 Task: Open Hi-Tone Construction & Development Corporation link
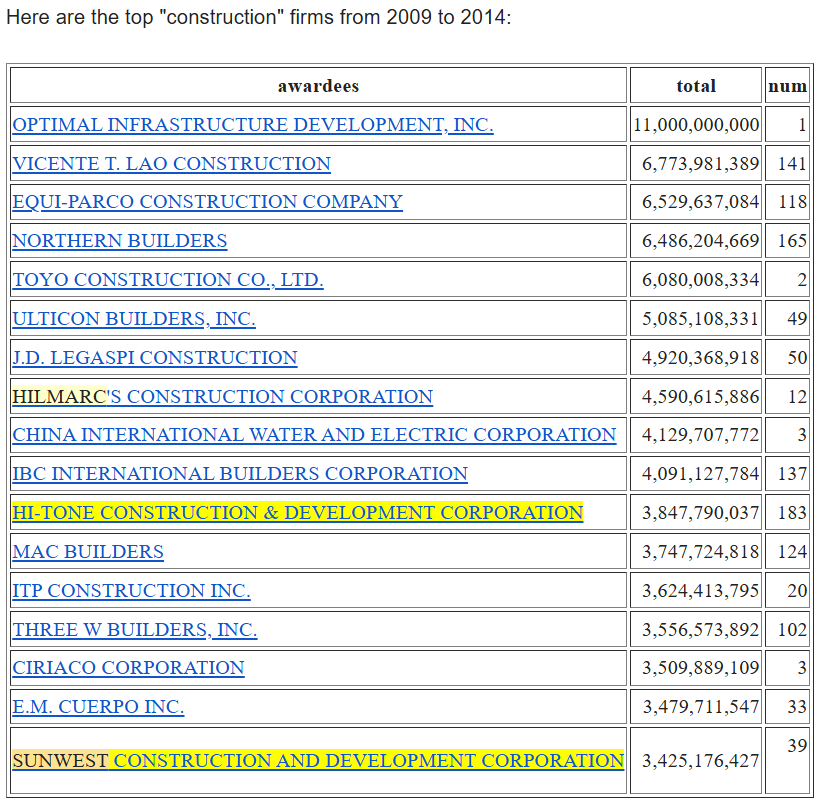298,513
